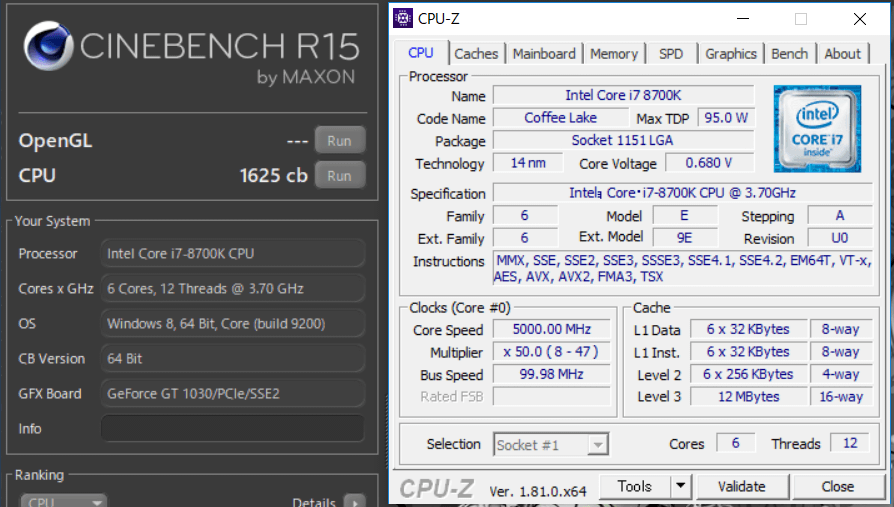
Task: Click the Bus Speed value 99.98 MHz
Action: [551, 374]
